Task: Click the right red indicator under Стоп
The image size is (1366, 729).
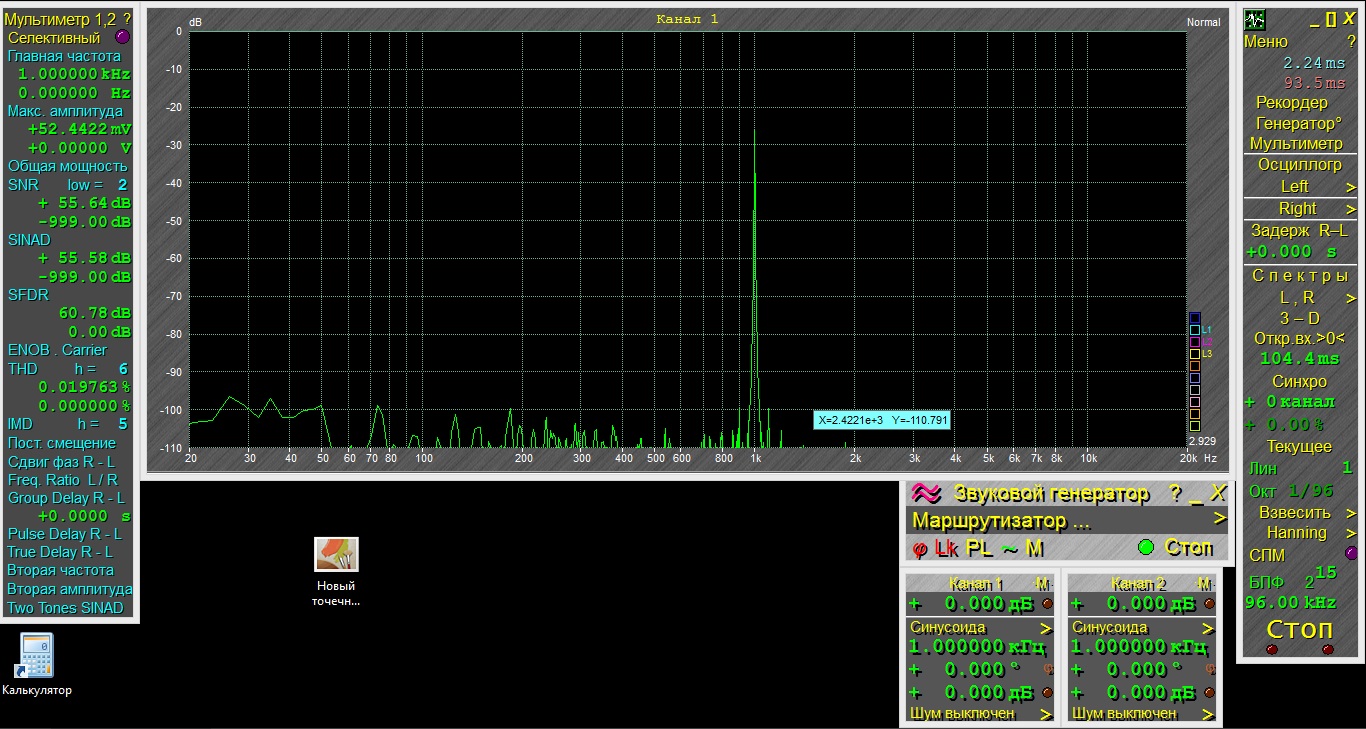Action: (x=1328, y=649)
